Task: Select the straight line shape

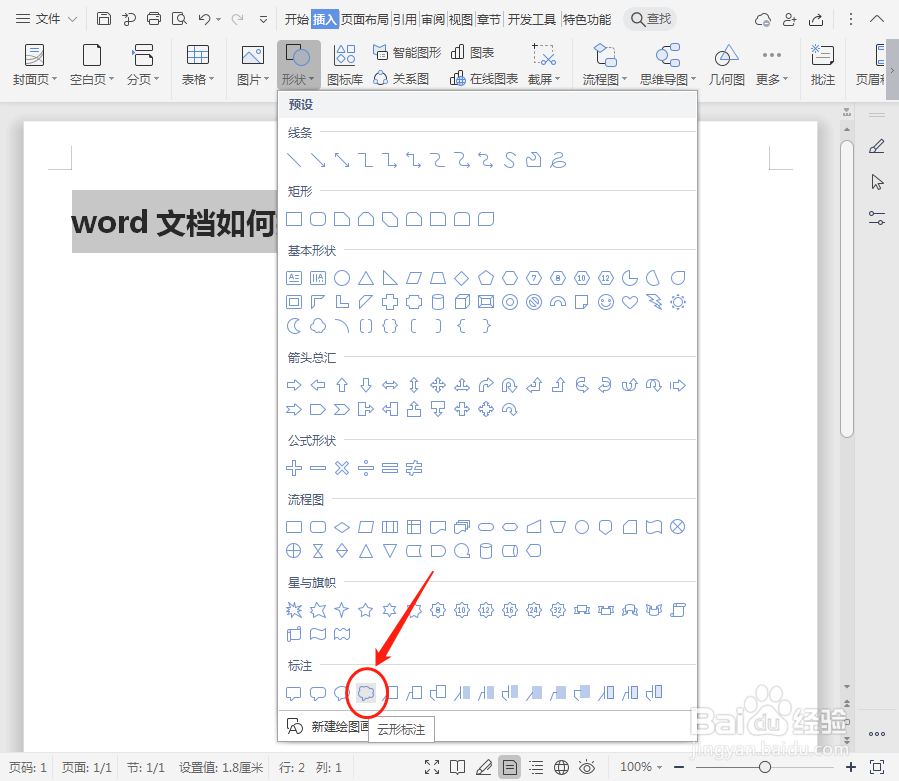Action: 294,160
